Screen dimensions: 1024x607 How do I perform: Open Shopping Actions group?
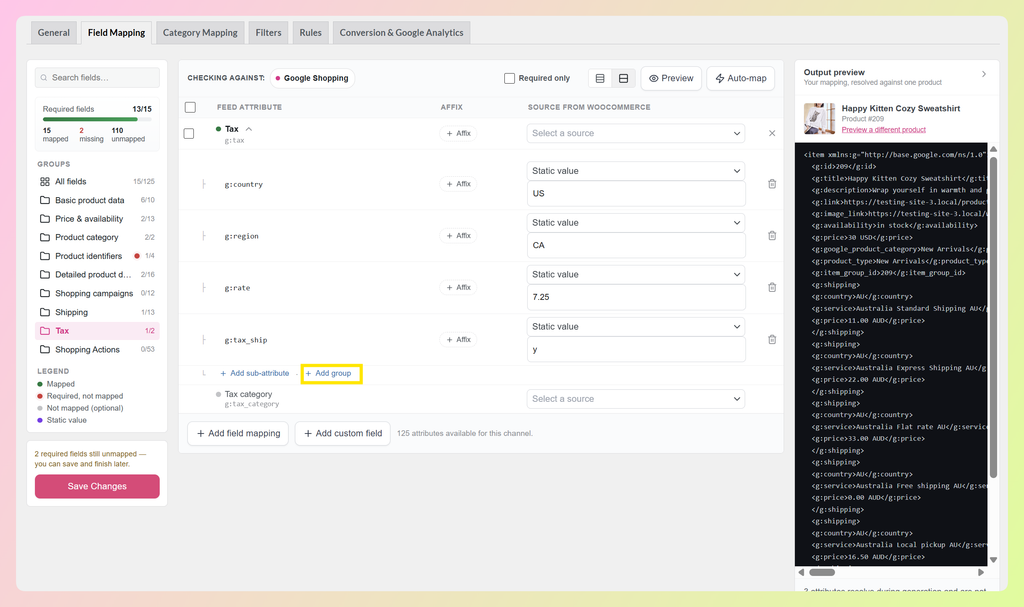pyautogui.click(x=97, y=350)
